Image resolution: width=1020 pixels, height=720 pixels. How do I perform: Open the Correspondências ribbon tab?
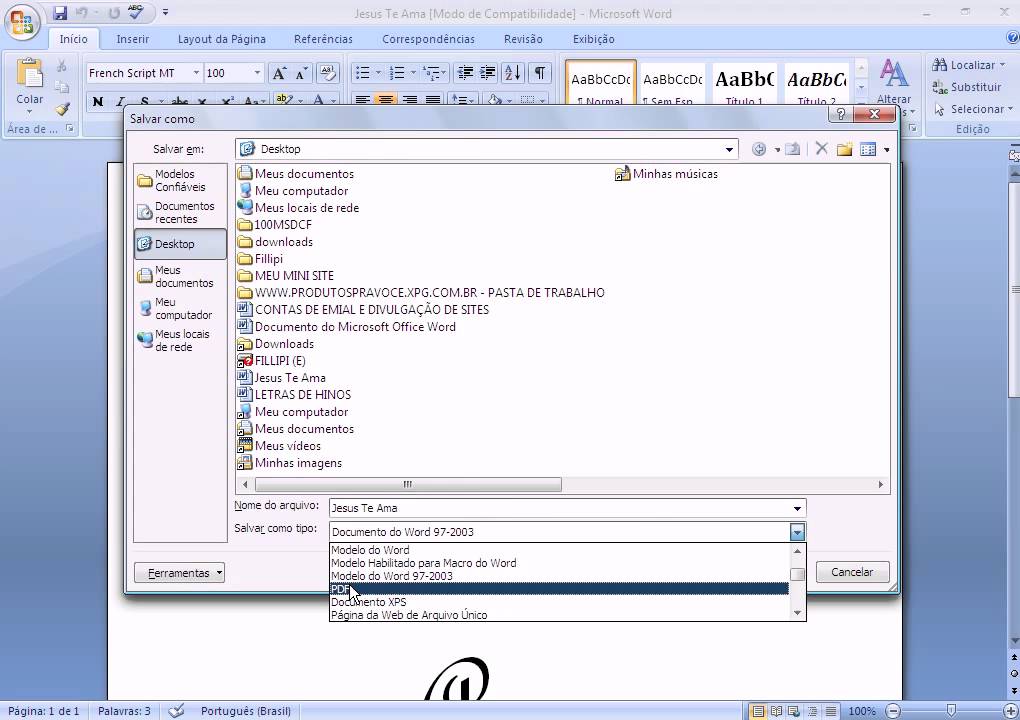tap(428, 39)
